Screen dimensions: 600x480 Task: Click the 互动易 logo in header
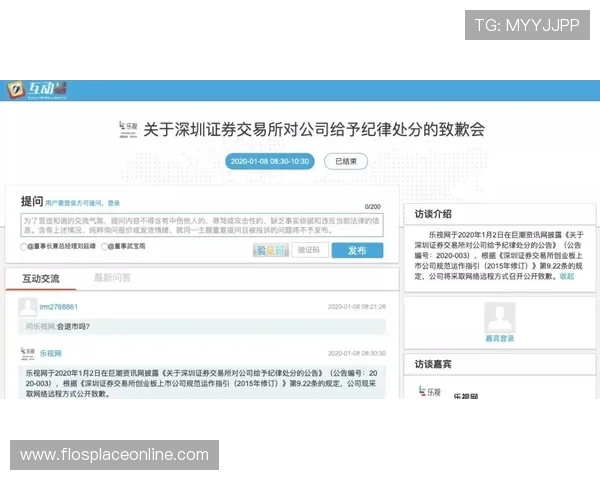pyautogui.click(x=37, y=90)
